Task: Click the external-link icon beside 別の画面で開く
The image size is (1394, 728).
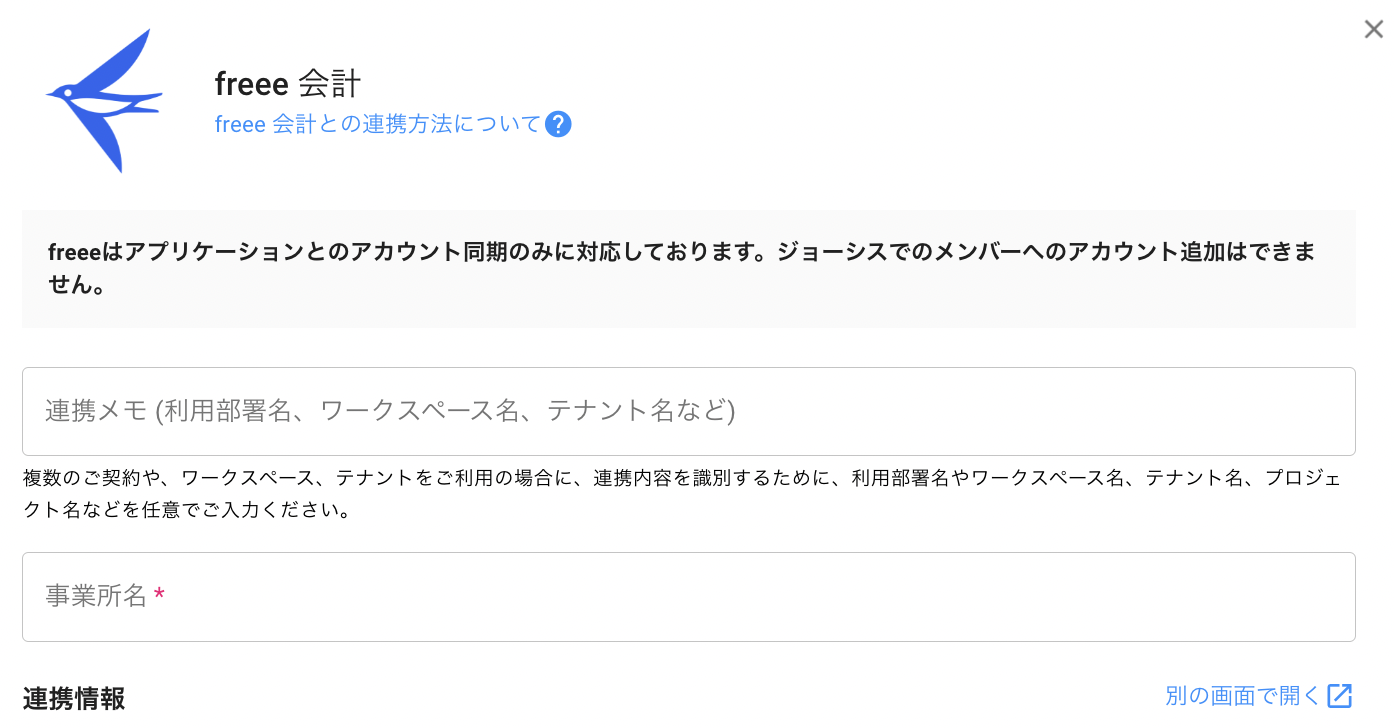Action: coord(1340,696)
